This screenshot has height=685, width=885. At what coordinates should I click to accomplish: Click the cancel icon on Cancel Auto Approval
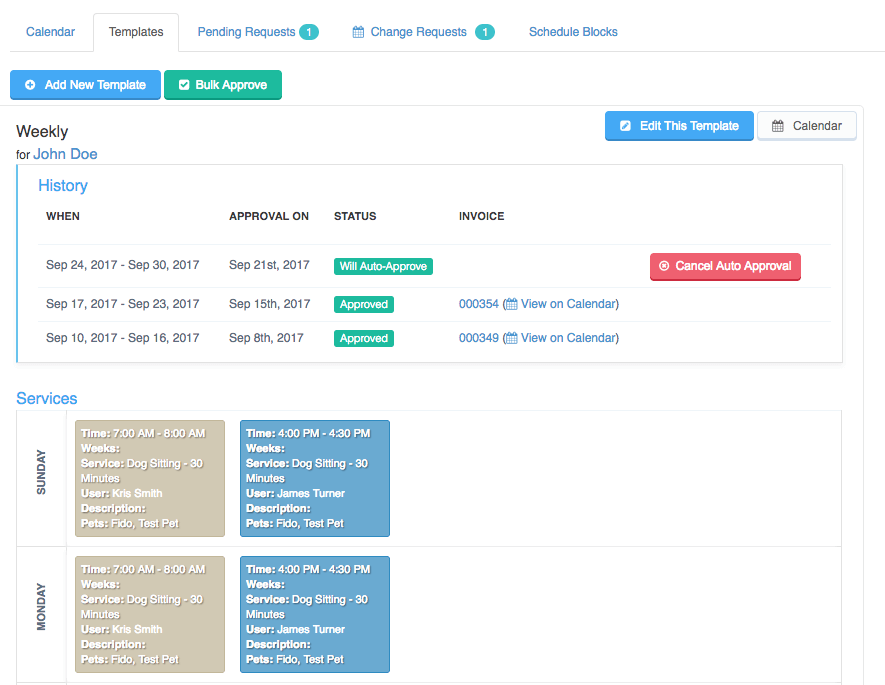click(x=664, y=266)
